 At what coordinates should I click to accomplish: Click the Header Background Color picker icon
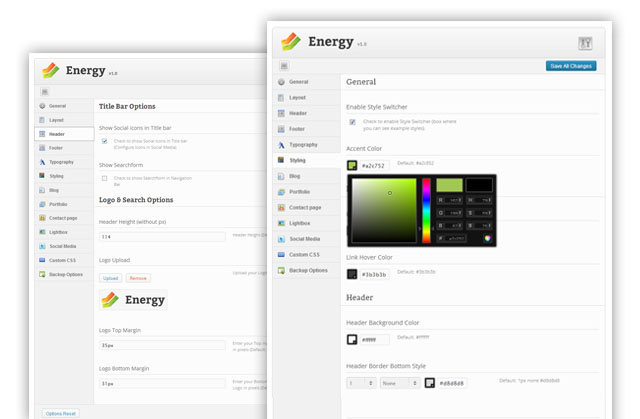(x=352, y=339)
